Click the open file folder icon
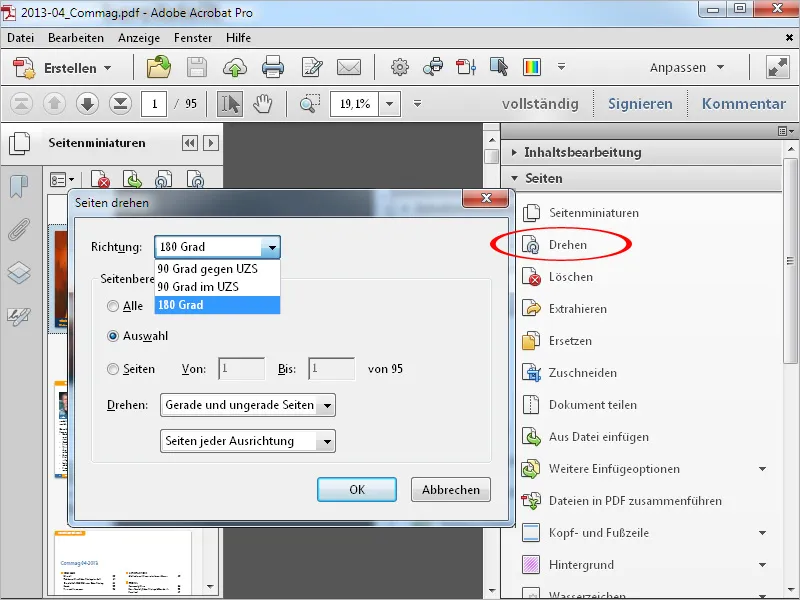This screenshot has width=800, height=600. [x=159, y=67]
